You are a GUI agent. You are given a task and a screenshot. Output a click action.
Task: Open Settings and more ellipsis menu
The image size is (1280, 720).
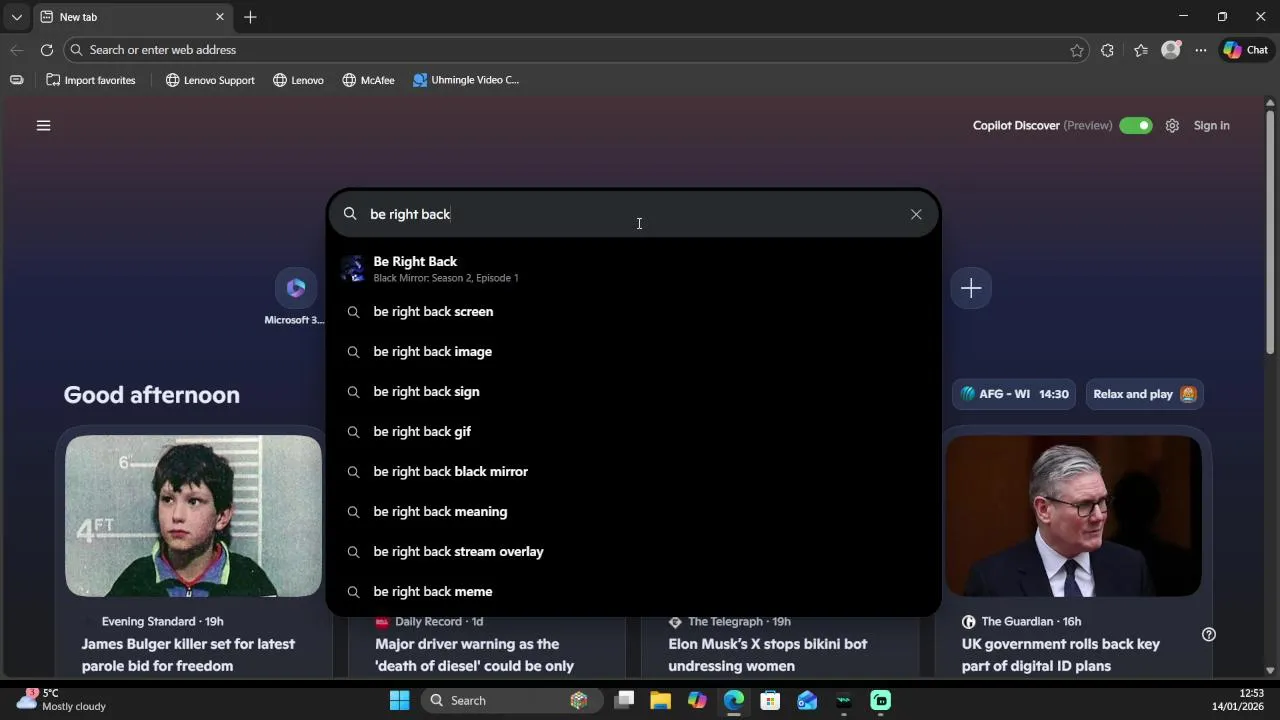pos(1201,50)
